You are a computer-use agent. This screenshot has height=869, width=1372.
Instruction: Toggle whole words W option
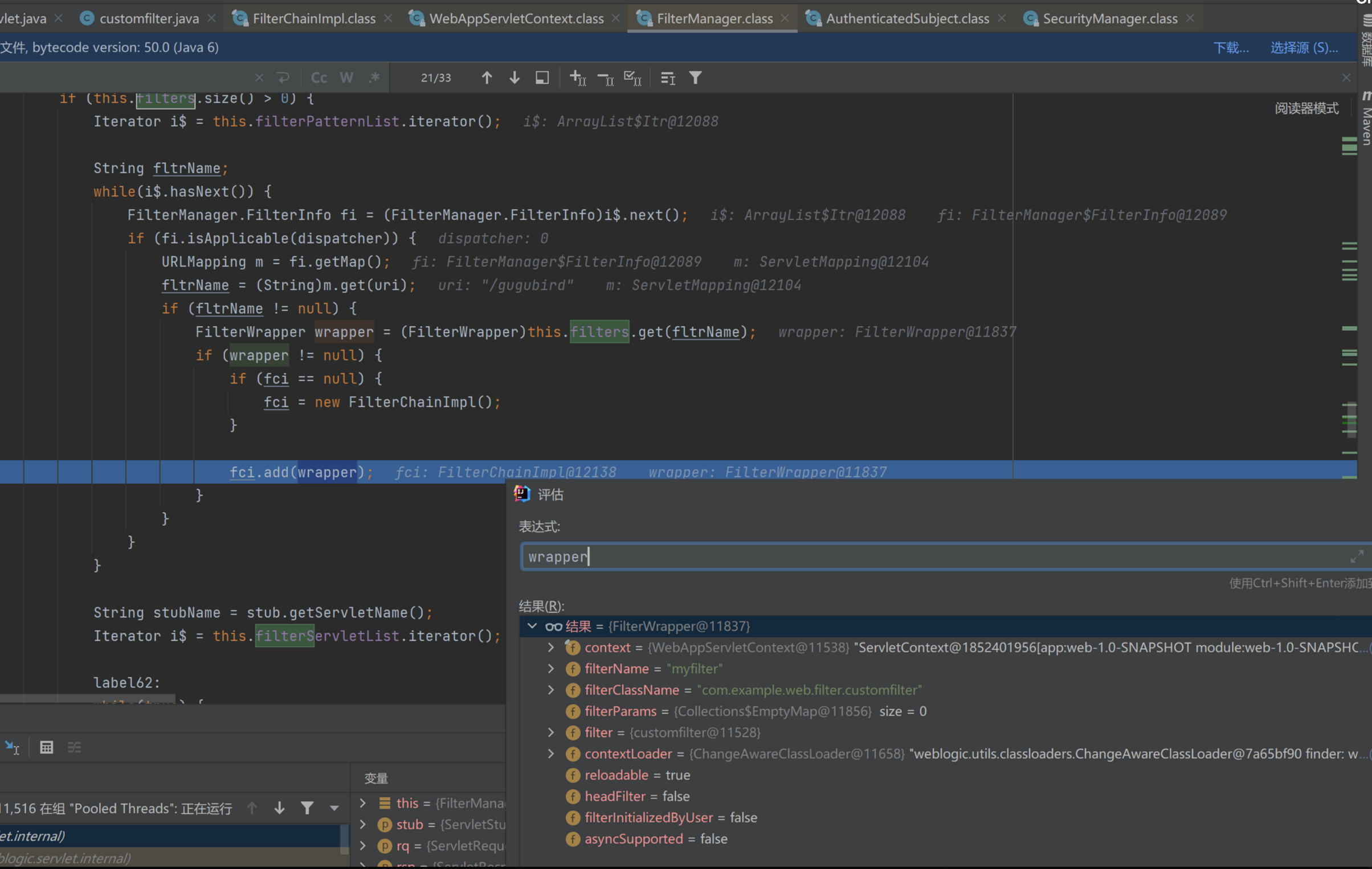tap(346, 78)
